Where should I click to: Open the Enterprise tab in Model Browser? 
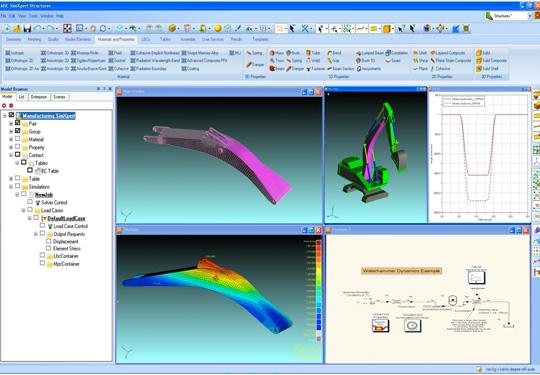[x=39, y=97]
